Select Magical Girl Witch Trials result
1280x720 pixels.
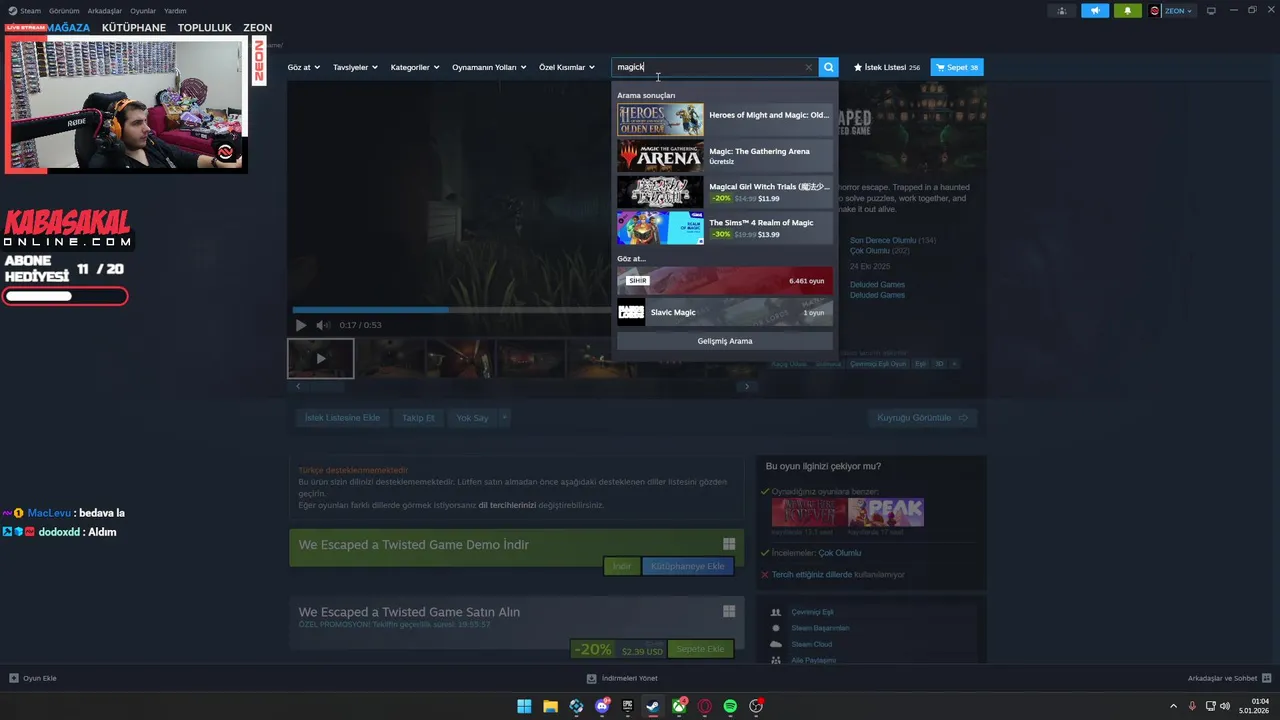[724, 192]
